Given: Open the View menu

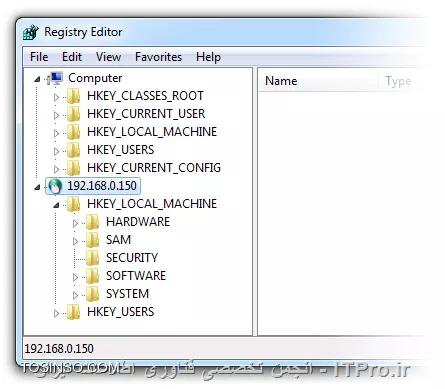Looking at the screenshot, I should (108, 57).
